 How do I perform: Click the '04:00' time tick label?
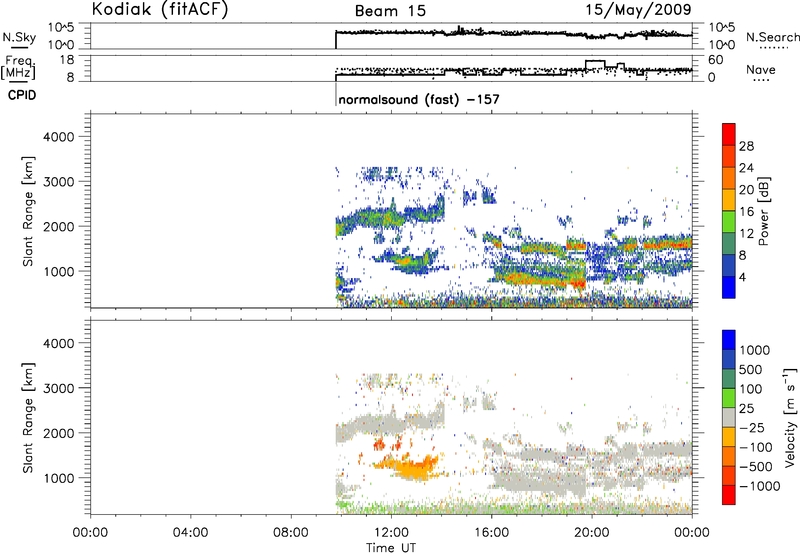[x=190, y=533]
